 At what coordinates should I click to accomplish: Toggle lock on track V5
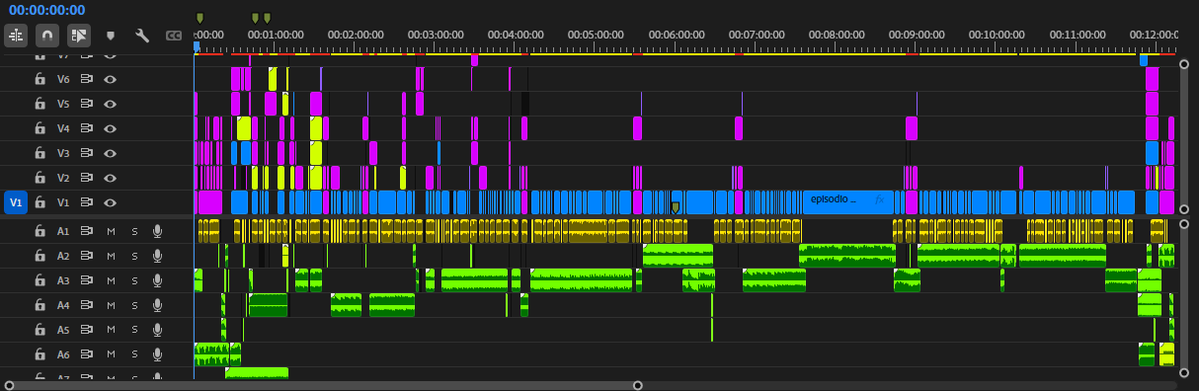coord(39,103)
